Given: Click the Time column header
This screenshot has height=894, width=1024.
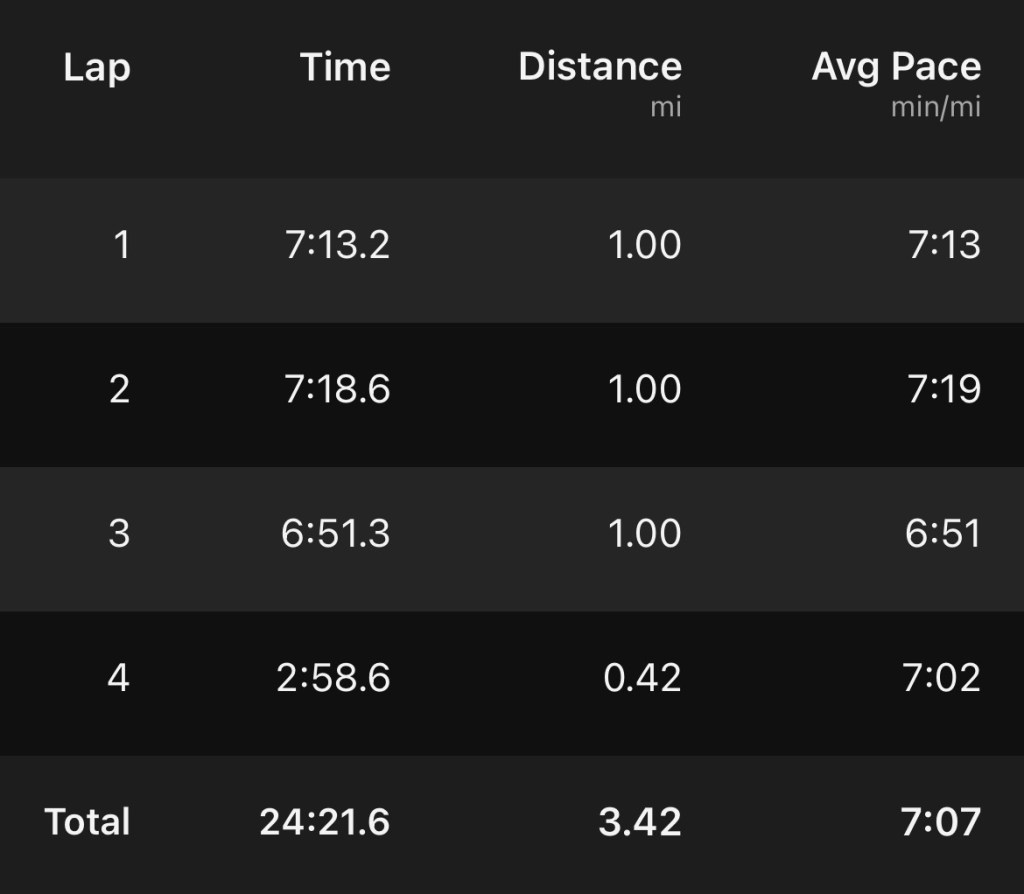Looking at the screenshot, I should (345, 68).
